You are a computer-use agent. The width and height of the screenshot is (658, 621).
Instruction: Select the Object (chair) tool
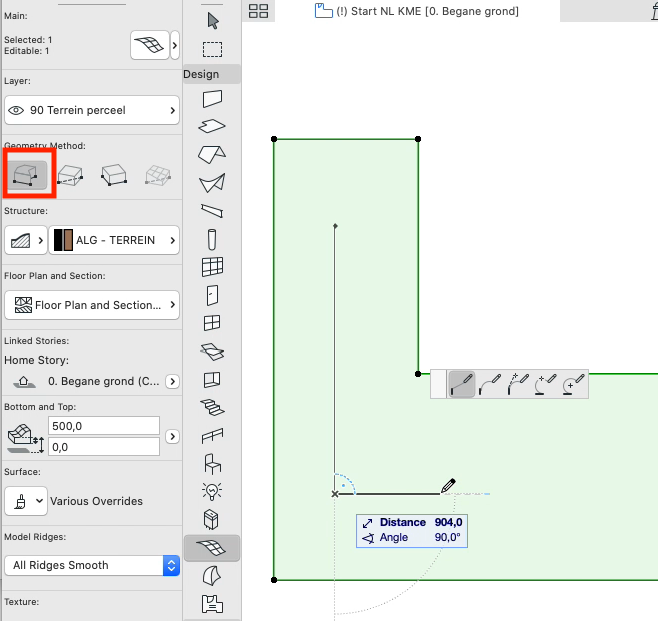pyautogui.click(x=212, y=464)
